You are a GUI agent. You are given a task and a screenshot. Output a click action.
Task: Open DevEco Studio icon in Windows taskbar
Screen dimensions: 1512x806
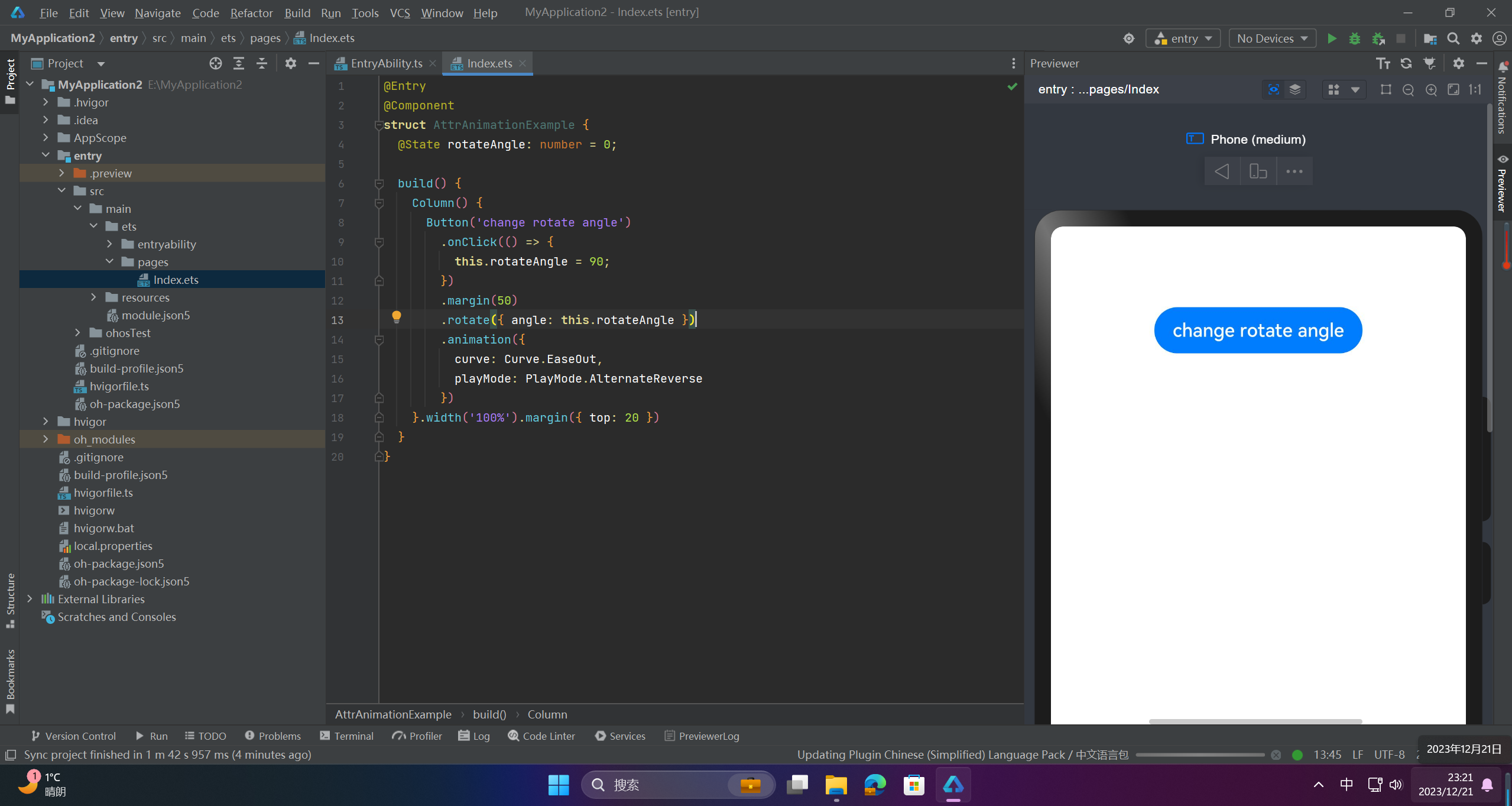click(953, 785)
